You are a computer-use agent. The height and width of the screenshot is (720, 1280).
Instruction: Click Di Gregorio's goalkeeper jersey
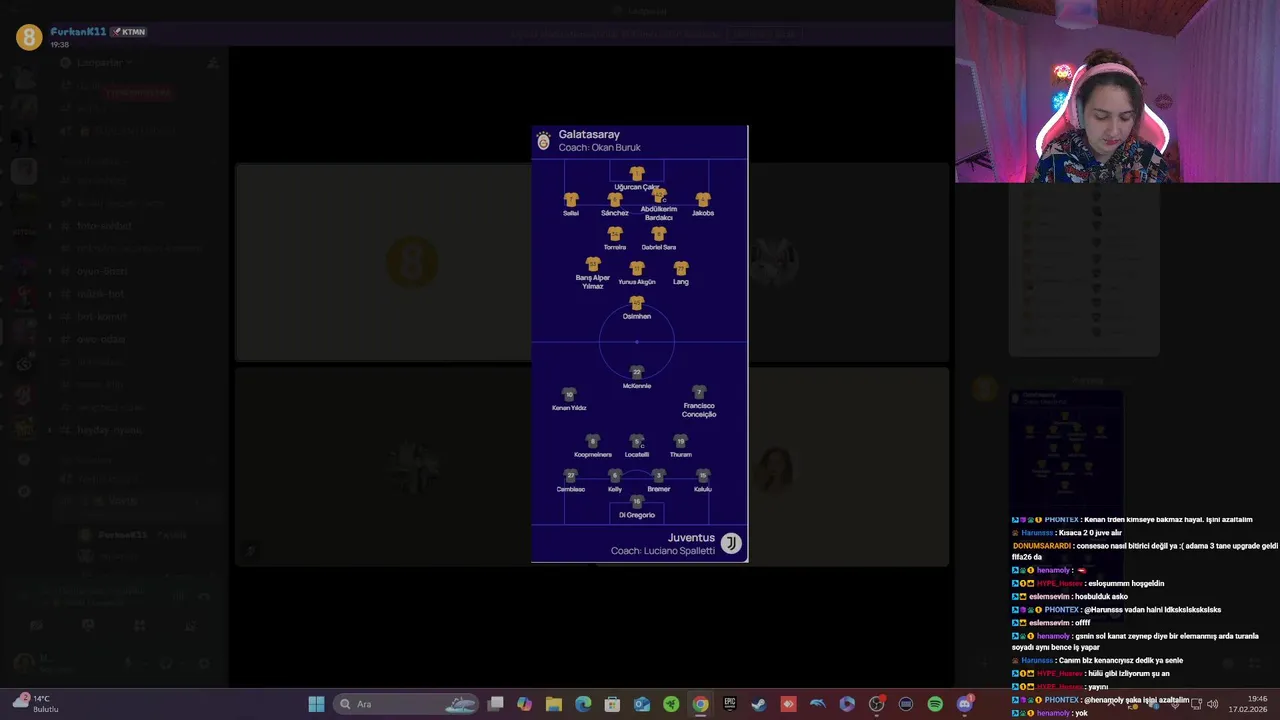[x=637, y=502]
